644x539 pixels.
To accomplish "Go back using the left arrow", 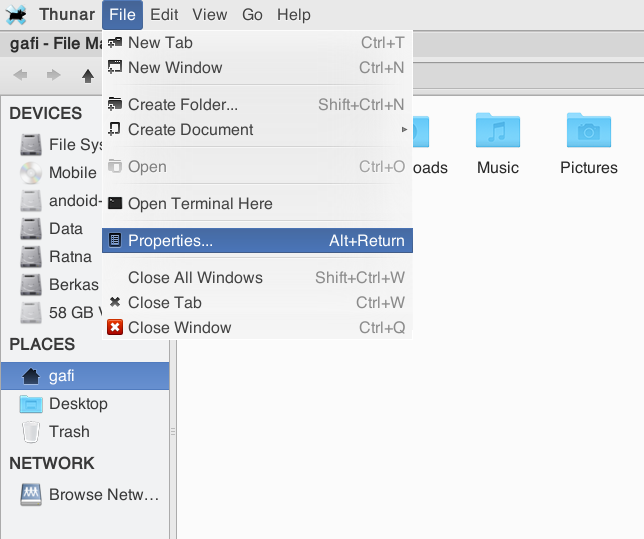I will pos(21,75).
